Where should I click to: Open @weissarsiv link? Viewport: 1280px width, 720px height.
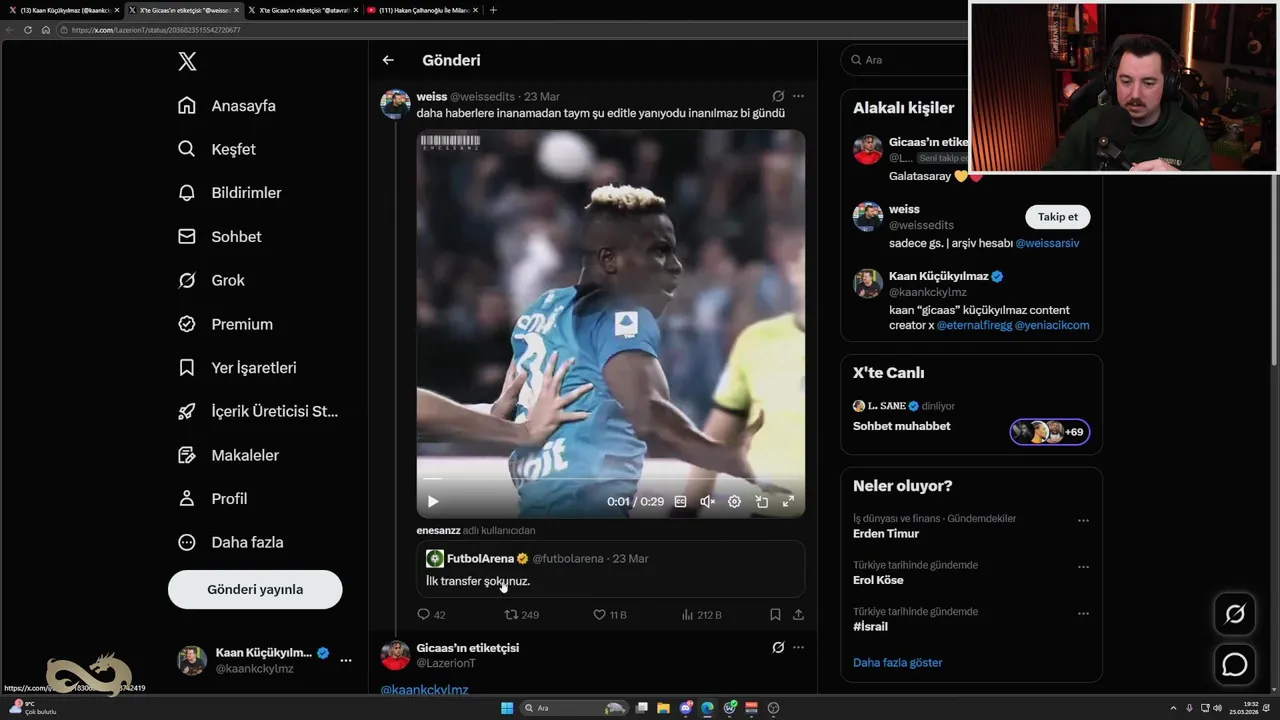1047,243
